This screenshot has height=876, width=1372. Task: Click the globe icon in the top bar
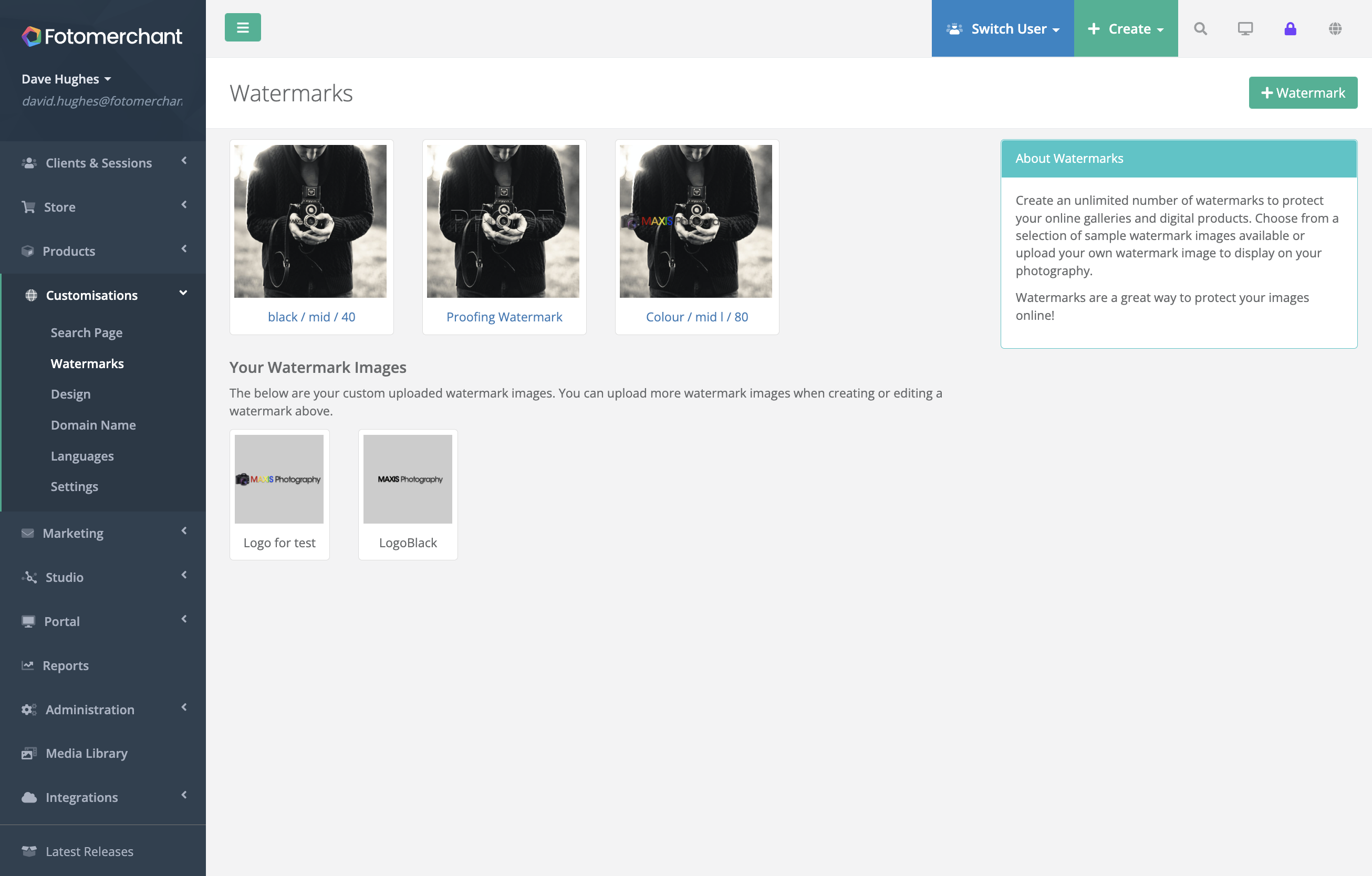tap(1335, 28)
